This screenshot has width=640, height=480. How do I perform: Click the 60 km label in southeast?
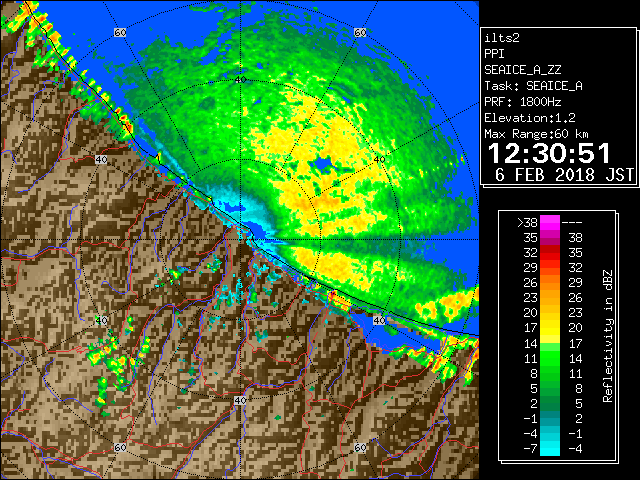[360, 447]
